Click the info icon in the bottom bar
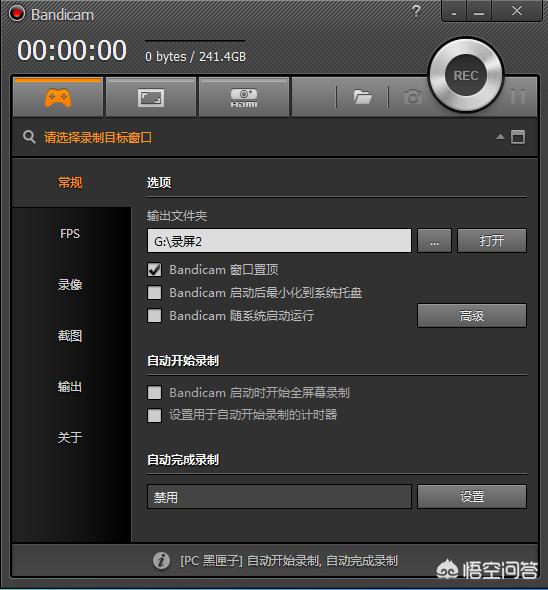The height and width of the screenshot is (590, 548). click(161, 560)
